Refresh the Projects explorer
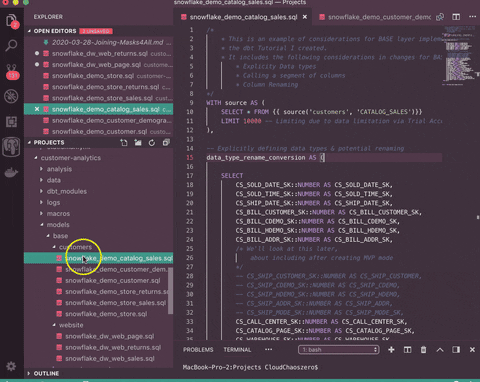This screenshot has height=382, width=480. tap(152, 143)
